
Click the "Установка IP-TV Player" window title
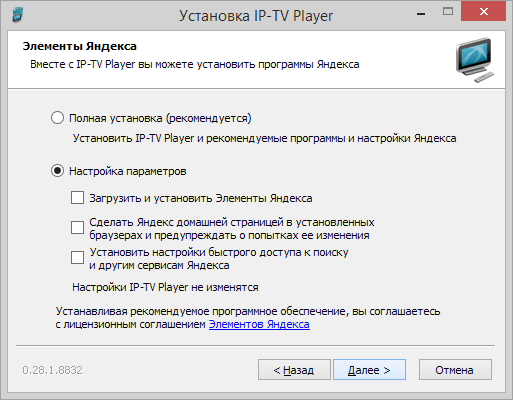click(x=256, y=16)
